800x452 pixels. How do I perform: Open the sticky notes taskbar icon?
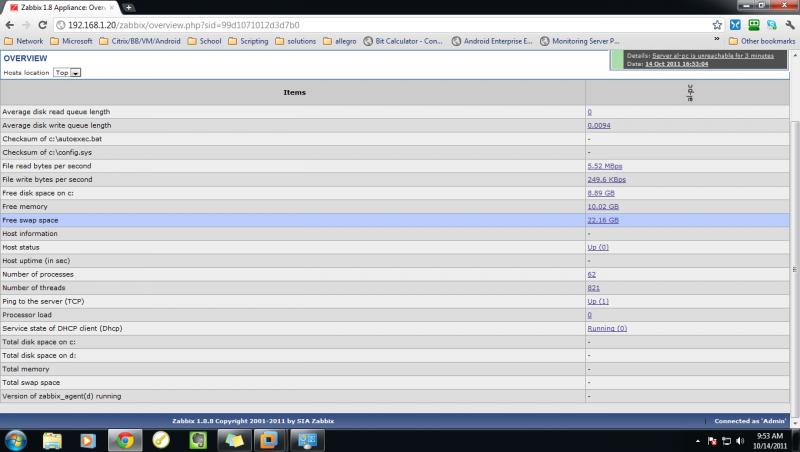pos(234,440)
